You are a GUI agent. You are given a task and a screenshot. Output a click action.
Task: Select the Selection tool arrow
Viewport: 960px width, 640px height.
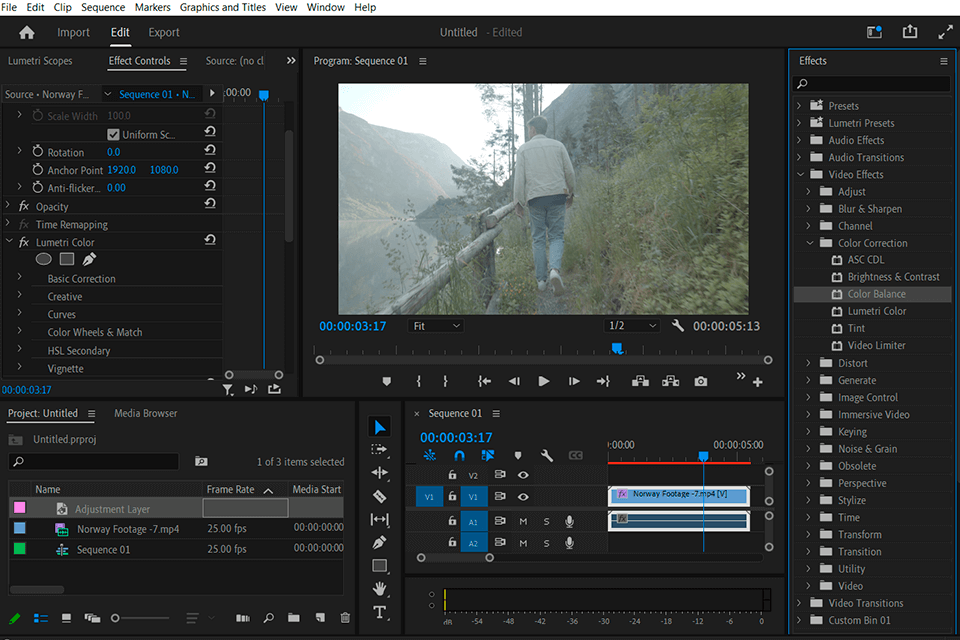(x=380, y=427)
